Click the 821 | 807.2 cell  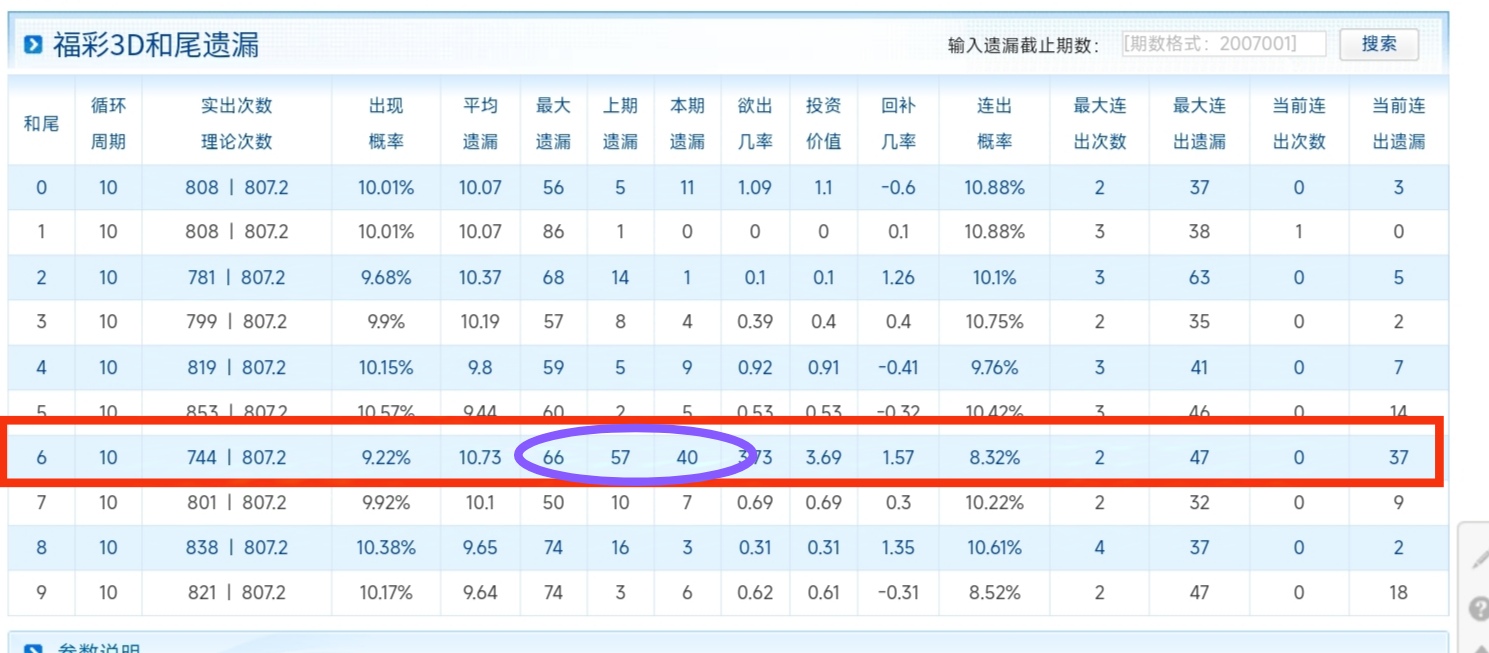pyautogui.click(x=236, y=592)
